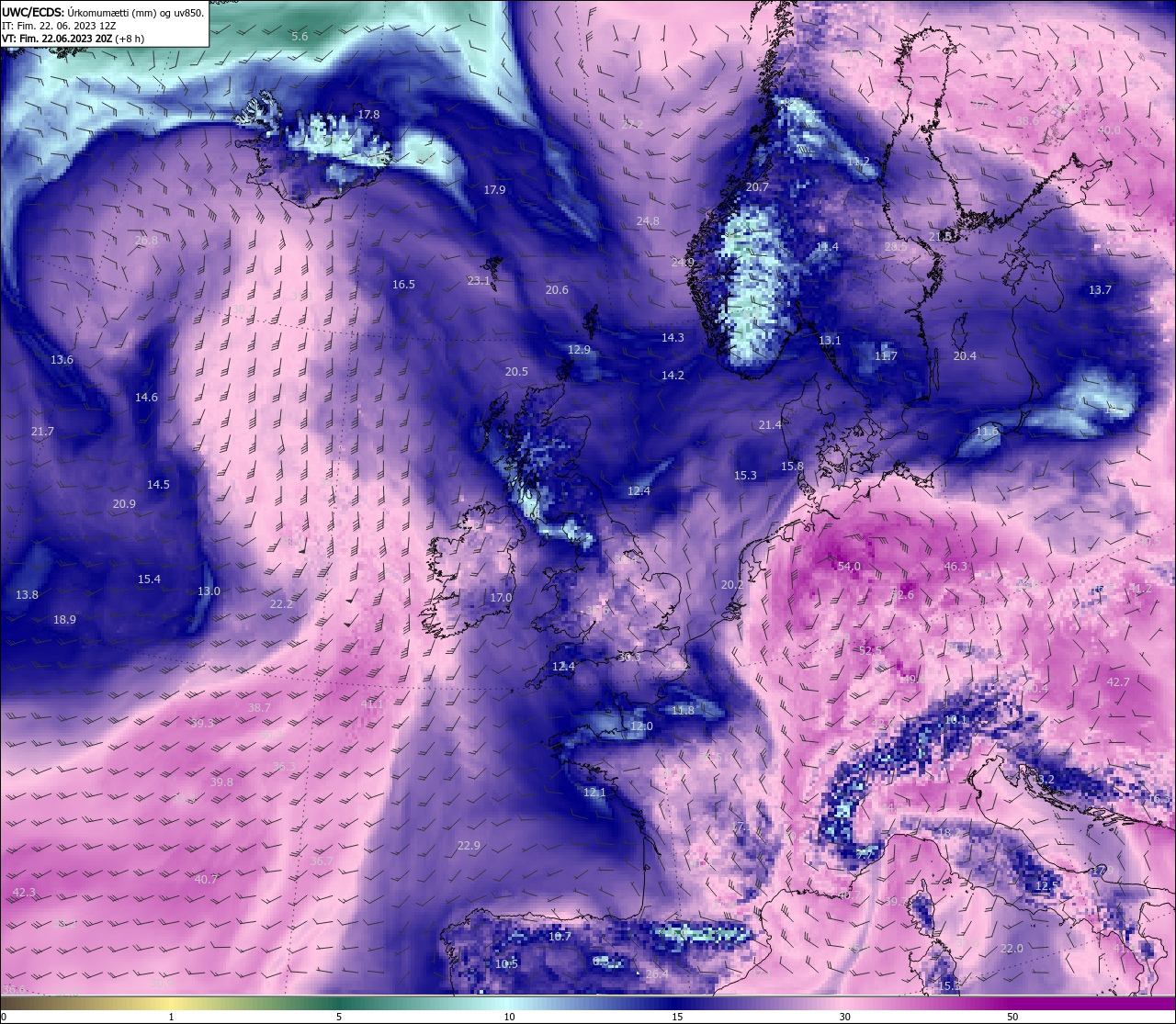Click the 17.0 value over the Irish Sea
Screen dimensions: 1176x1024
(501, 598)
